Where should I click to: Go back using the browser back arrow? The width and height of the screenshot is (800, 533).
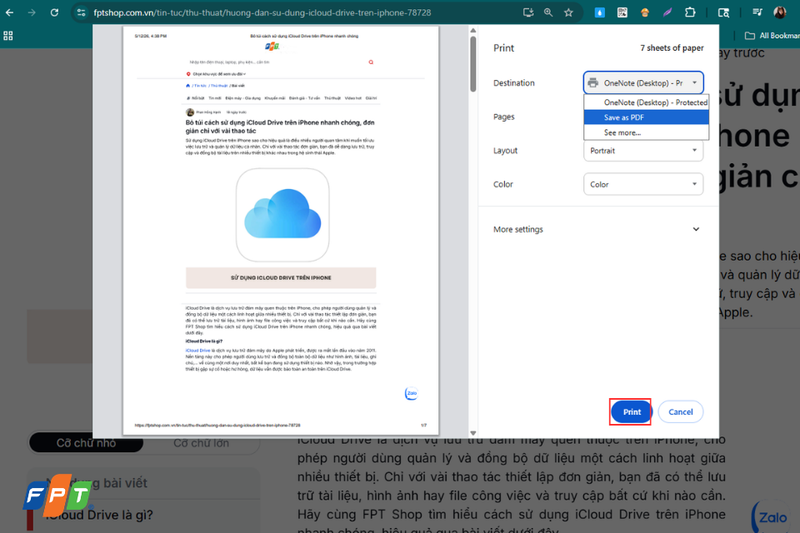pyautogui.click(x=9, y=12)
